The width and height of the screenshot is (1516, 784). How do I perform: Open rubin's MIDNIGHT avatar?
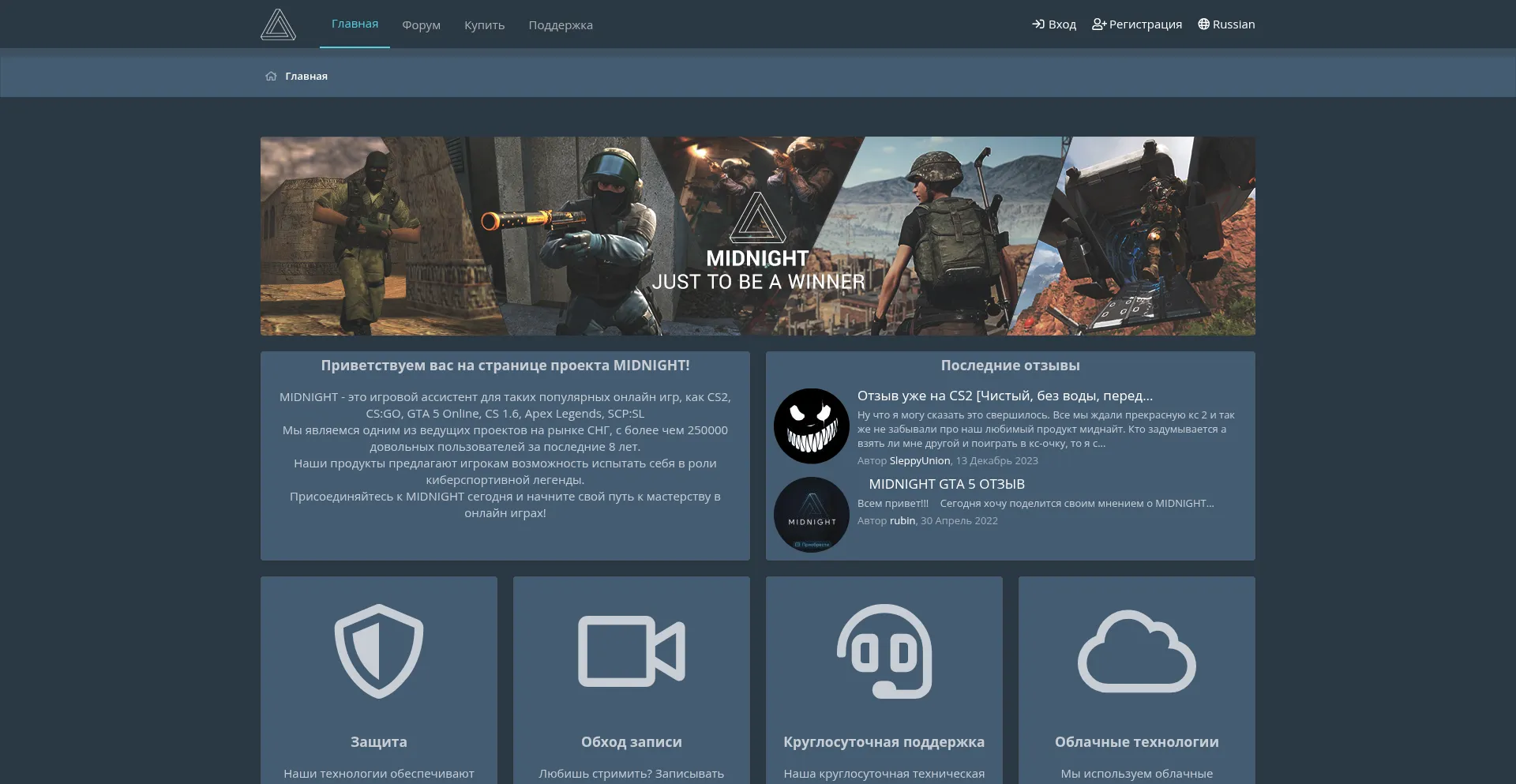click(812, 515)
